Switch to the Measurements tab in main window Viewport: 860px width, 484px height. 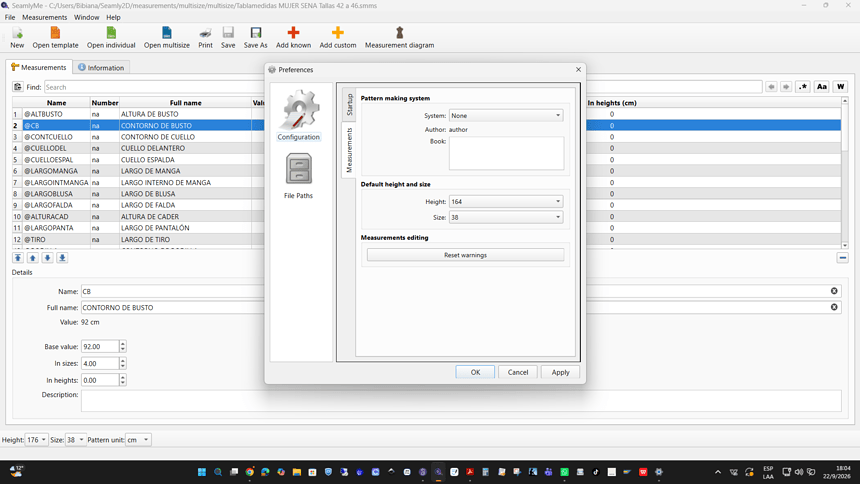pos(39,67)
